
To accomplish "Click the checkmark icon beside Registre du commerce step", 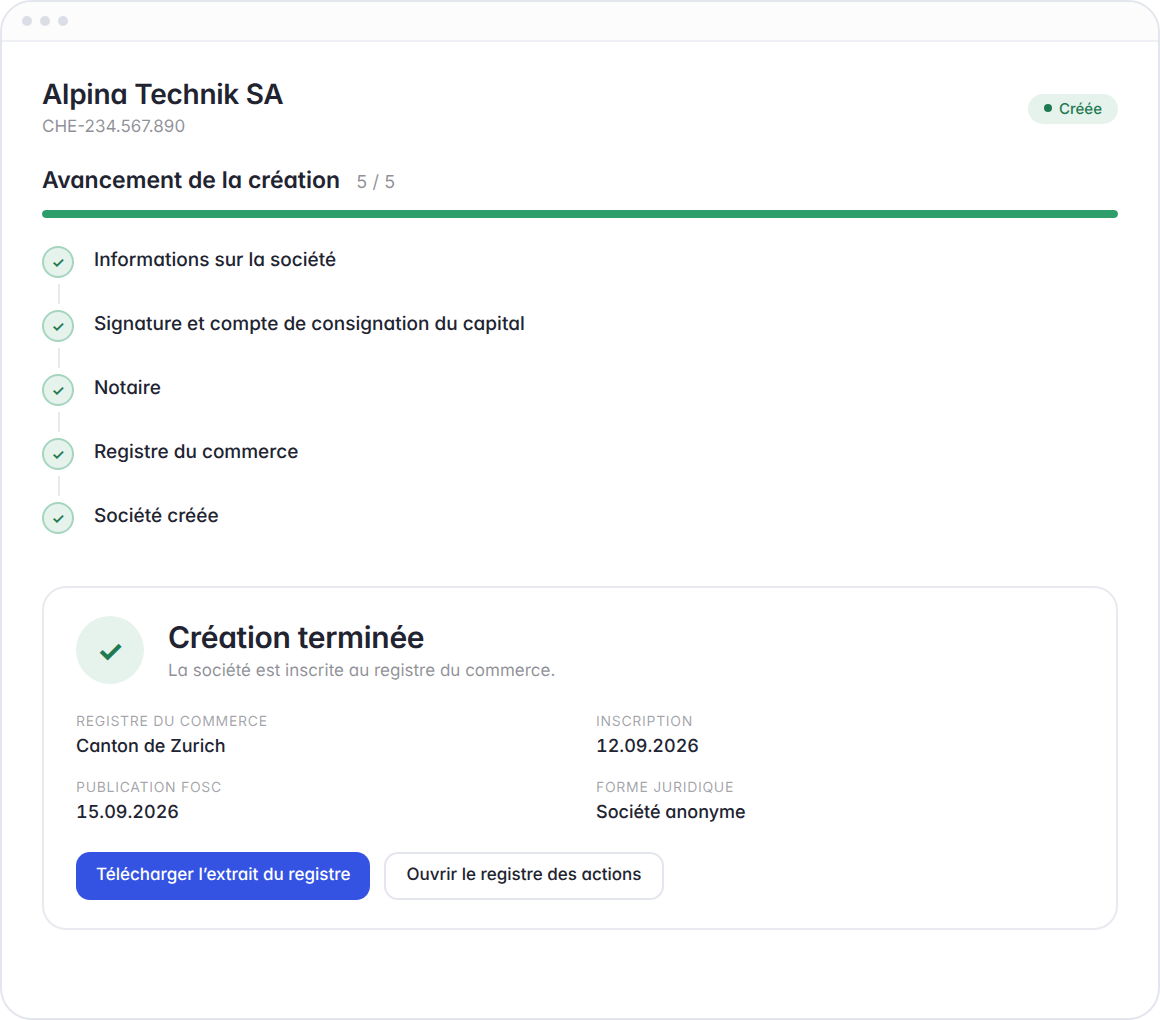I will click(58, 454).
